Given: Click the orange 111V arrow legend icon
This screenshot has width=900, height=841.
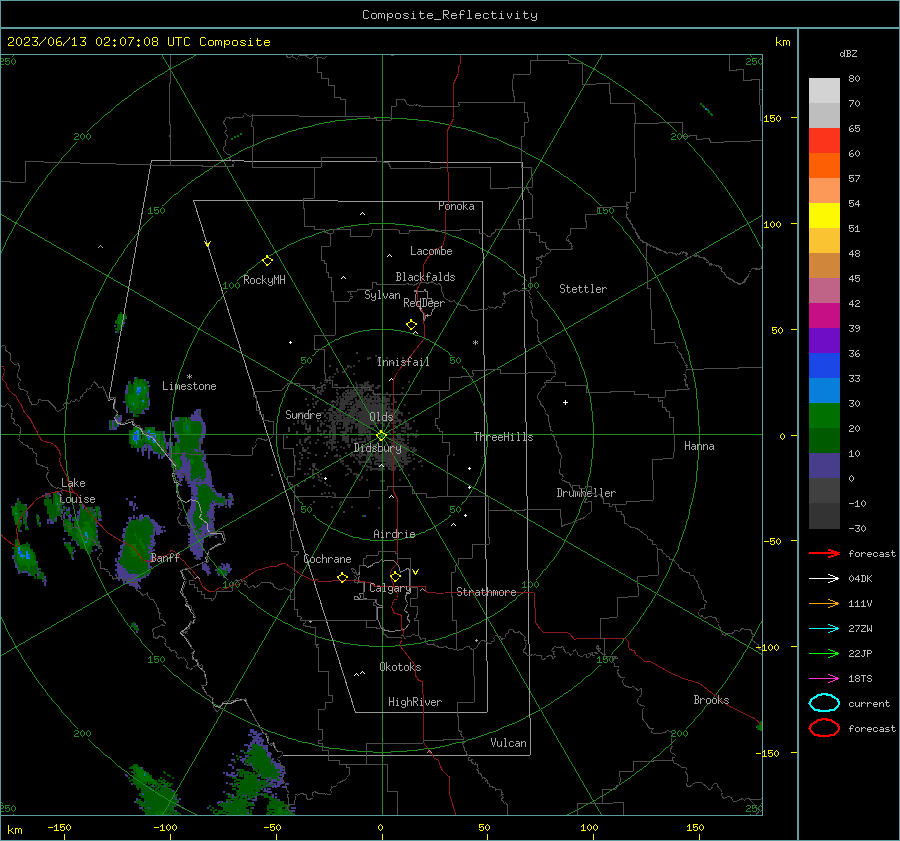Looking at the screenshot, I should coord(824,603).
